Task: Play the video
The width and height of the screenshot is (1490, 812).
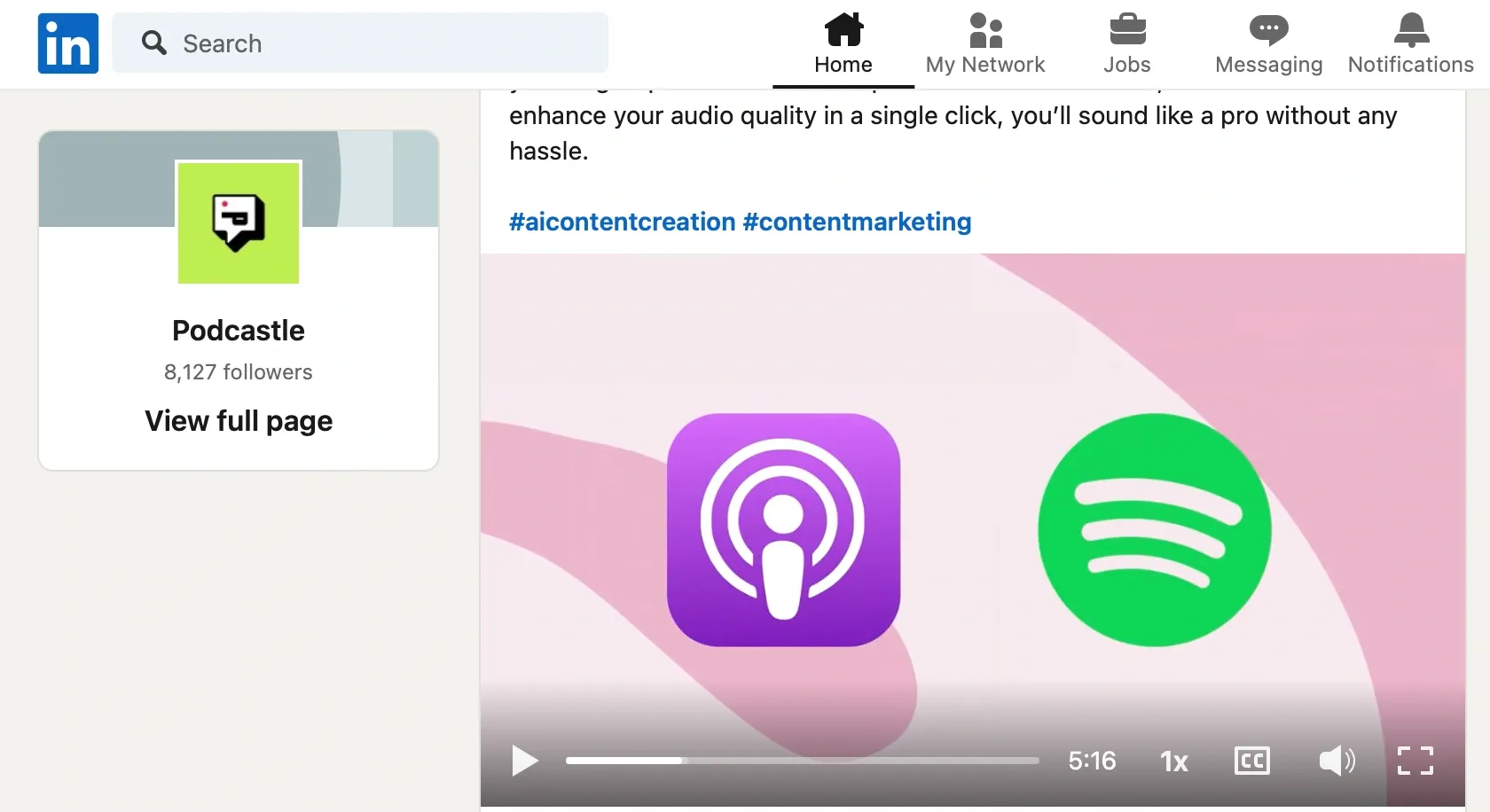Action: (x=524, y=761)
